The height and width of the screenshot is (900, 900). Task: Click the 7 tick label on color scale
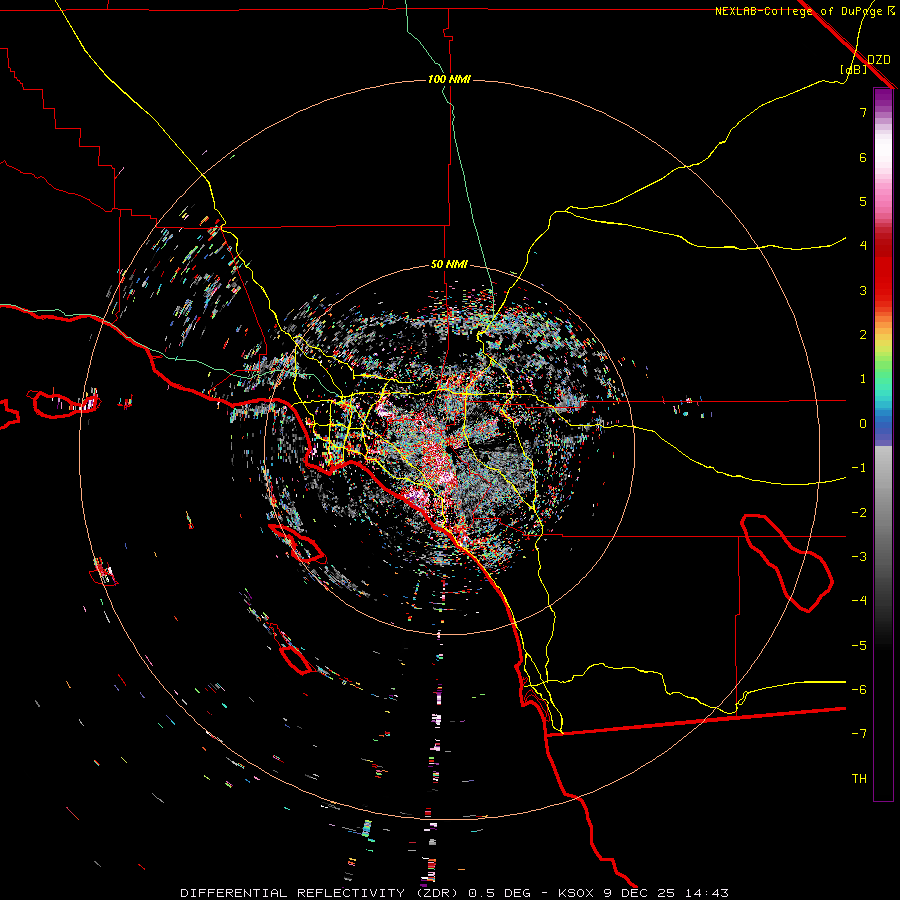[x=863, y=112]
